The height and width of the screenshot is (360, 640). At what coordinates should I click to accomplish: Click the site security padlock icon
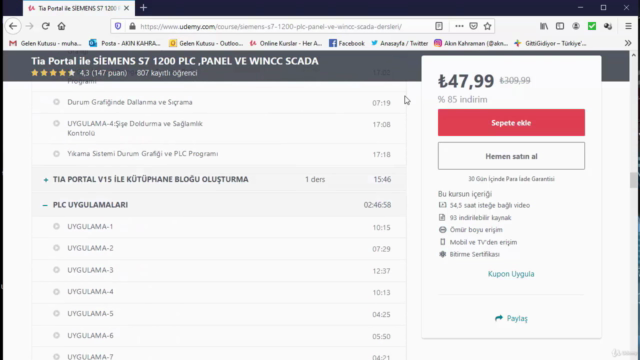click(x=132, y=26)
